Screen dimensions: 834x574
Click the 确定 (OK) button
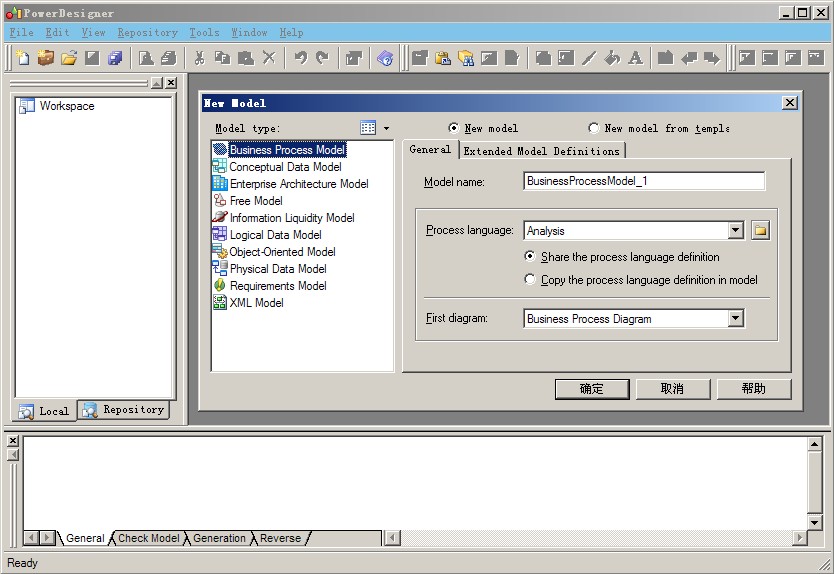pyautogui.click(x=592, y=389)
